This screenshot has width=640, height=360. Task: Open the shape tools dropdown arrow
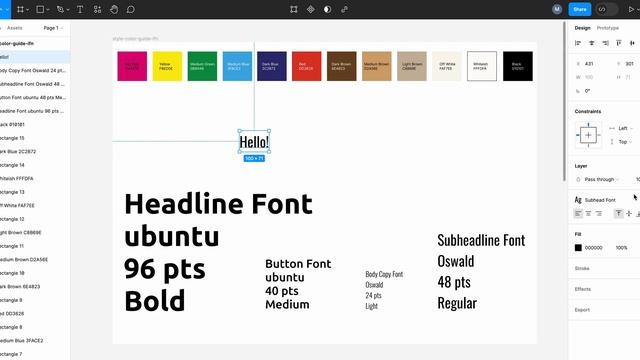[48, 10]
